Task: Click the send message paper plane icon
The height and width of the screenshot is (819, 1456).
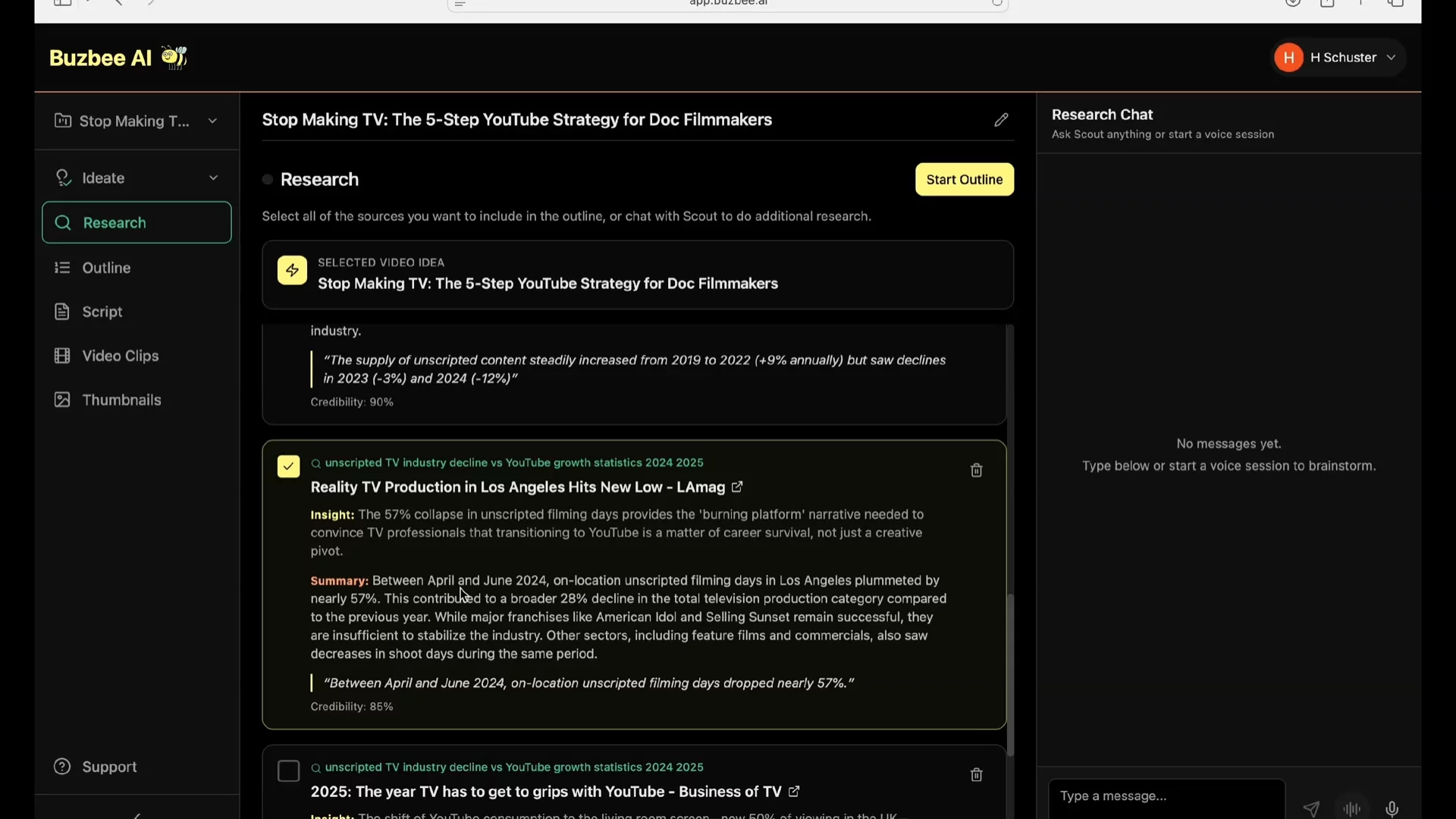Action: (1311, 808)
